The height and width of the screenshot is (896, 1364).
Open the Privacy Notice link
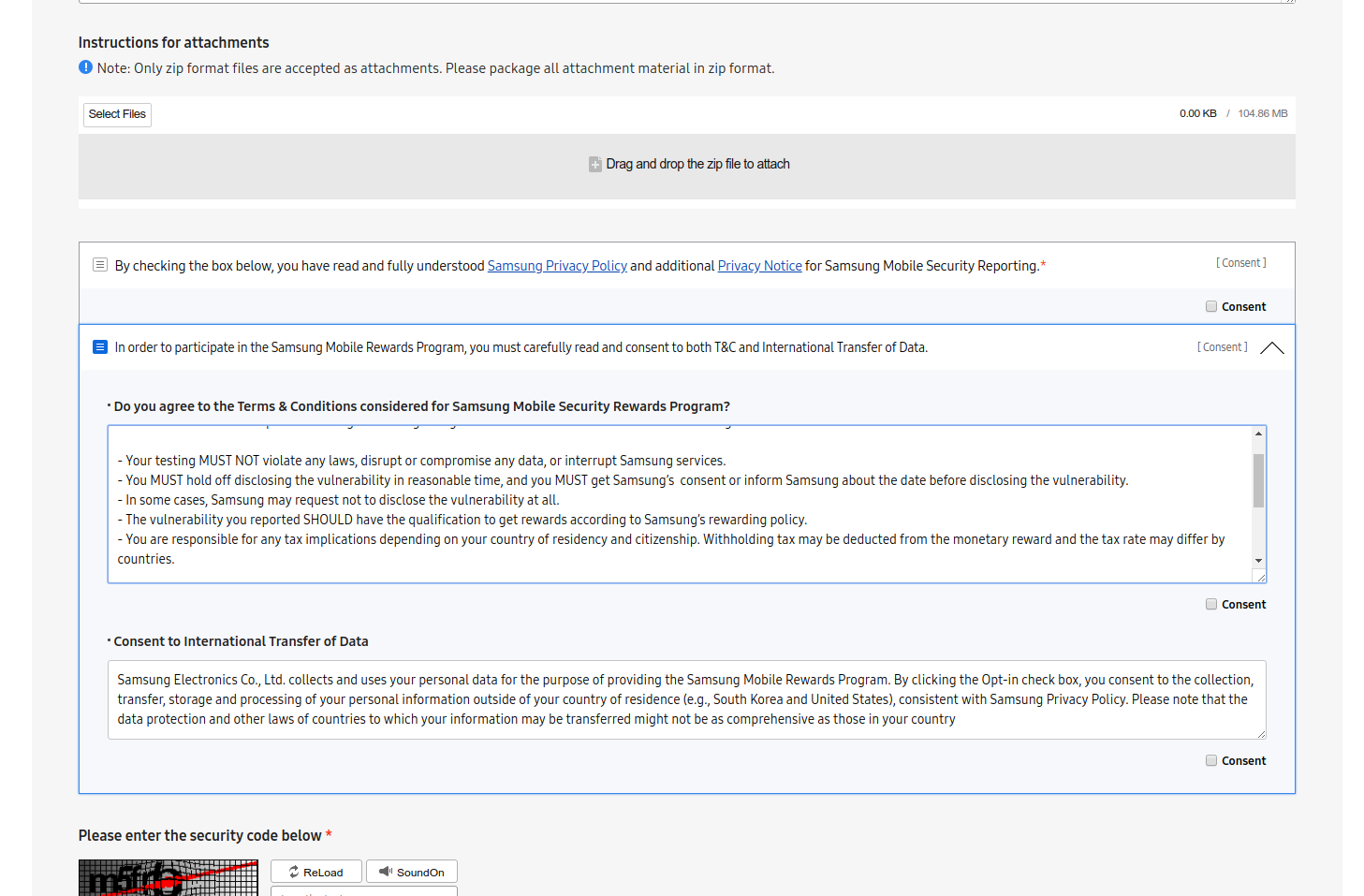(x=759, y=266)
